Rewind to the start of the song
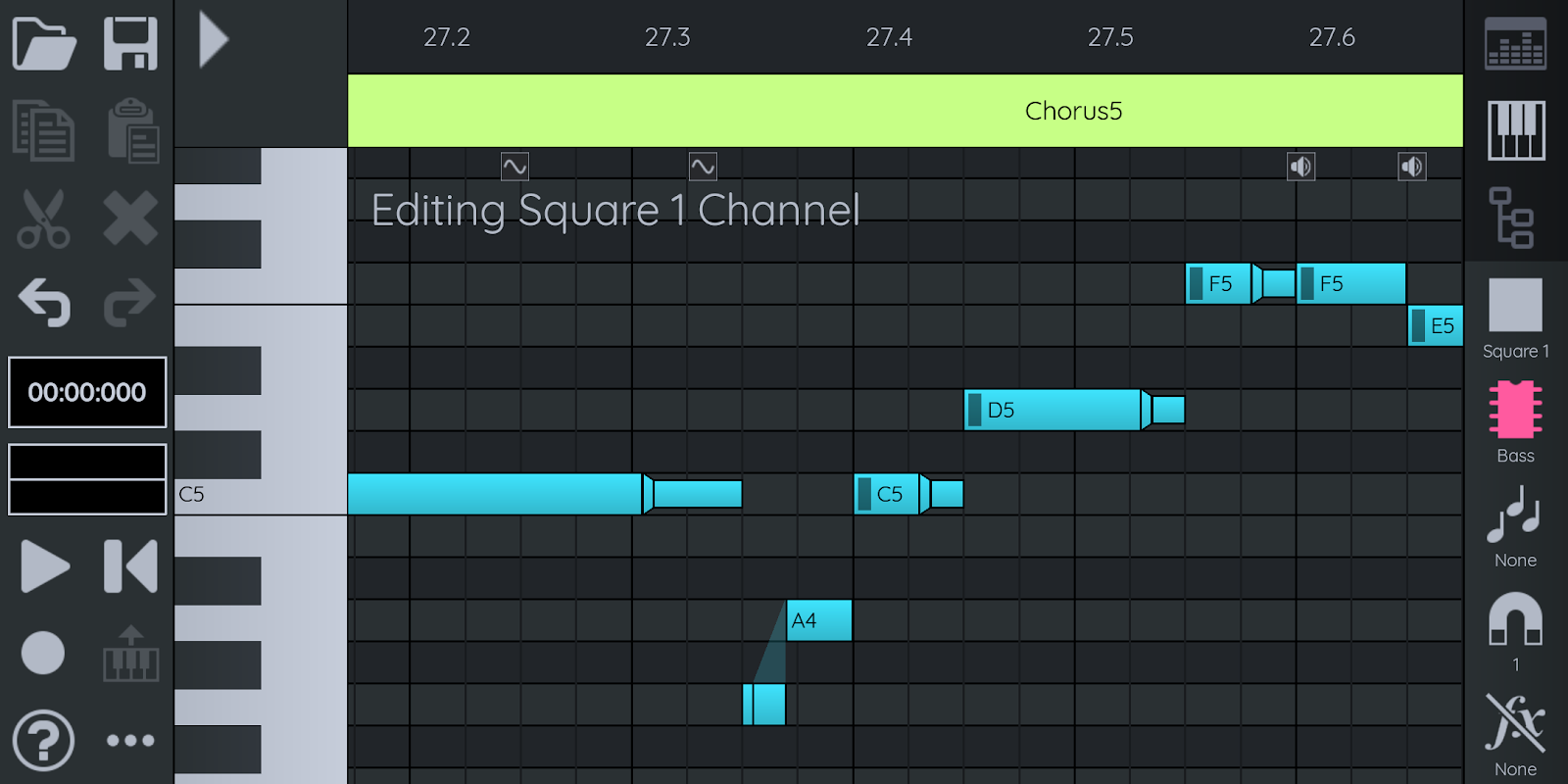Image resolution: width=1568 pixels, height=784 pixels. (x=130, y=566)
